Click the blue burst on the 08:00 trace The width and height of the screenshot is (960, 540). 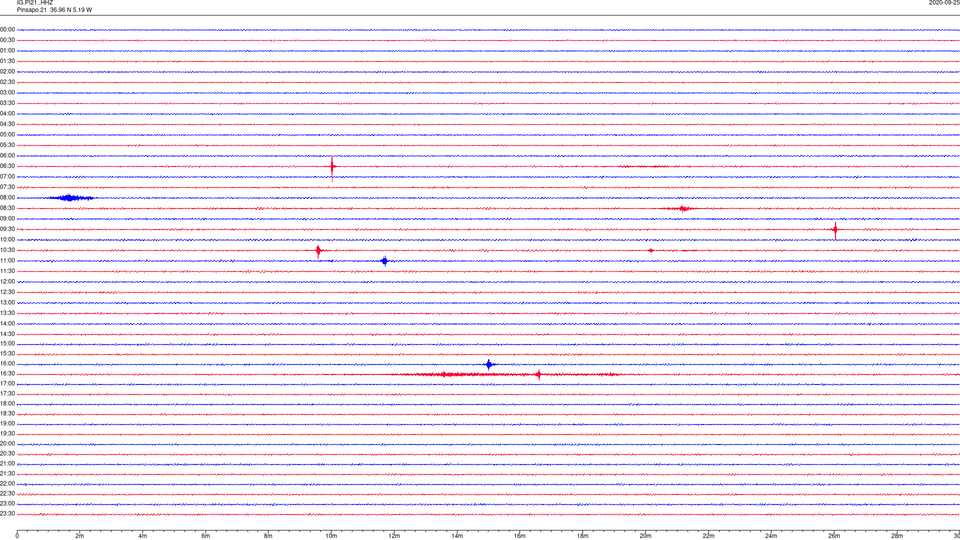(70, 198)
